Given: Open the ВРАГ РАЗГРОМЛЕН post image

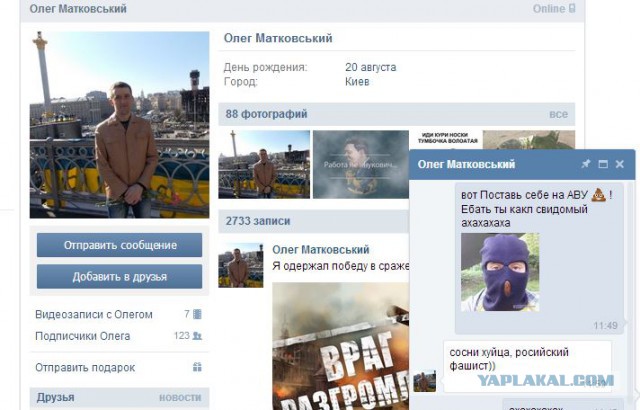Looking at the screenshot, I should (340, 346).
